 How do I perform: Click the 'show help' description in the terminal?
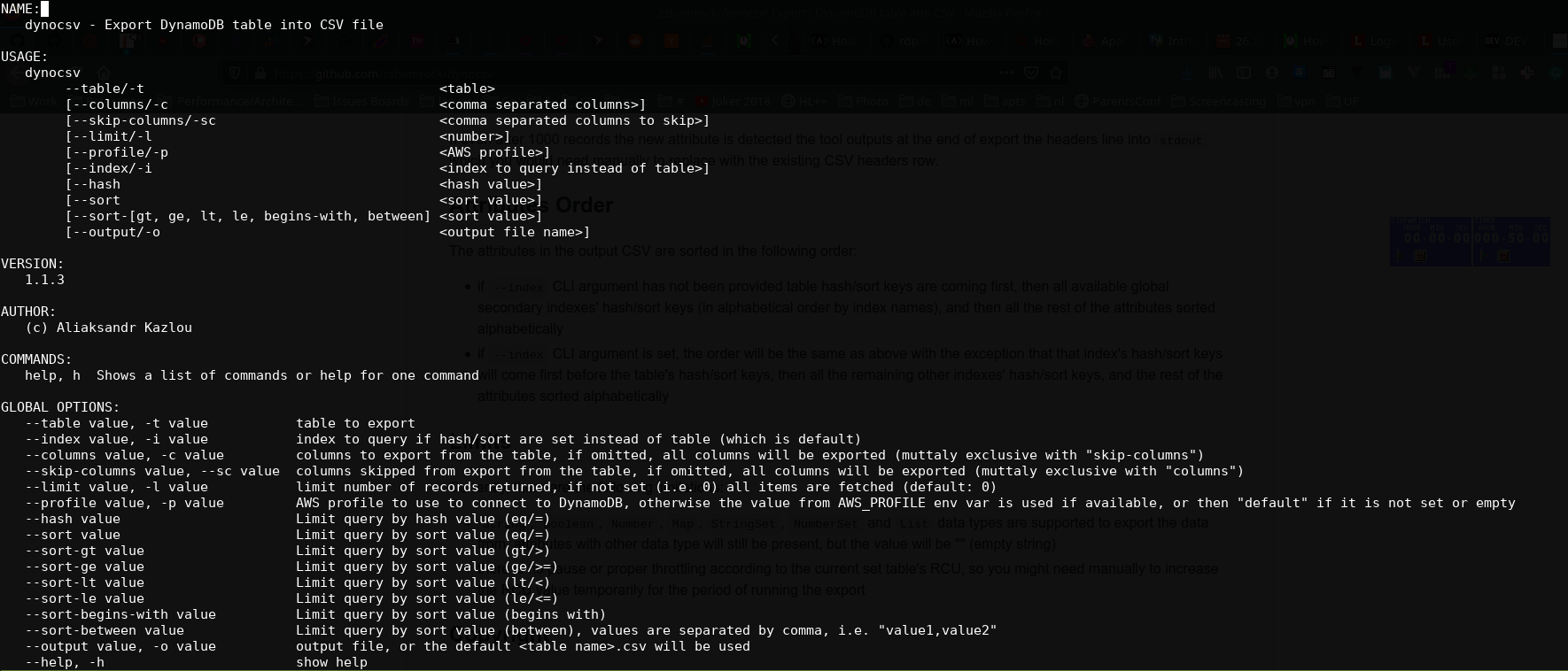[x=331, y=662]
